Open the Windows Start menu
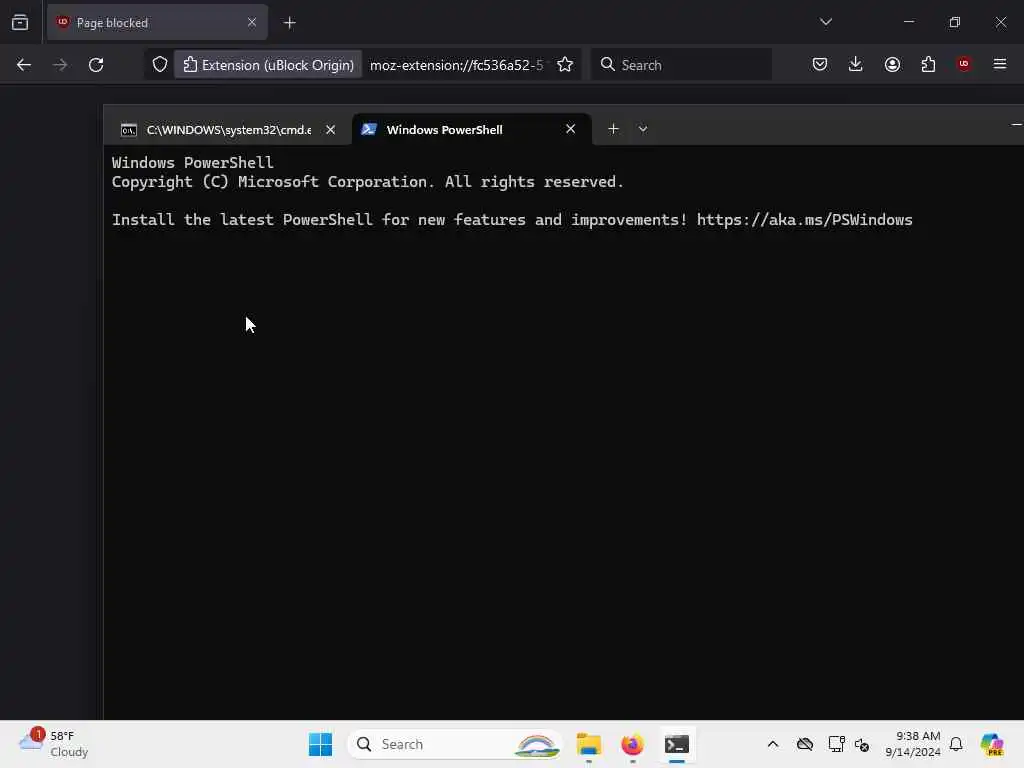Viewport: 1024px width, 768px height. pyautogui.click(x=320, y=744)
